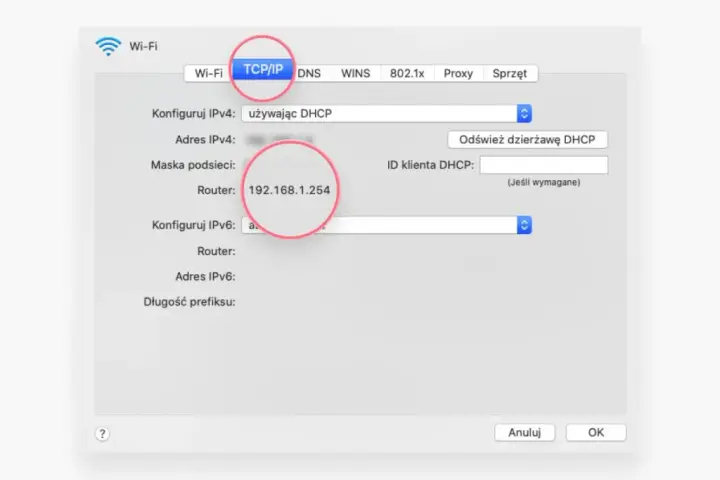The image size is (720, 480).
Task: Open the DNS tab
Action: (x=309, y=73)
